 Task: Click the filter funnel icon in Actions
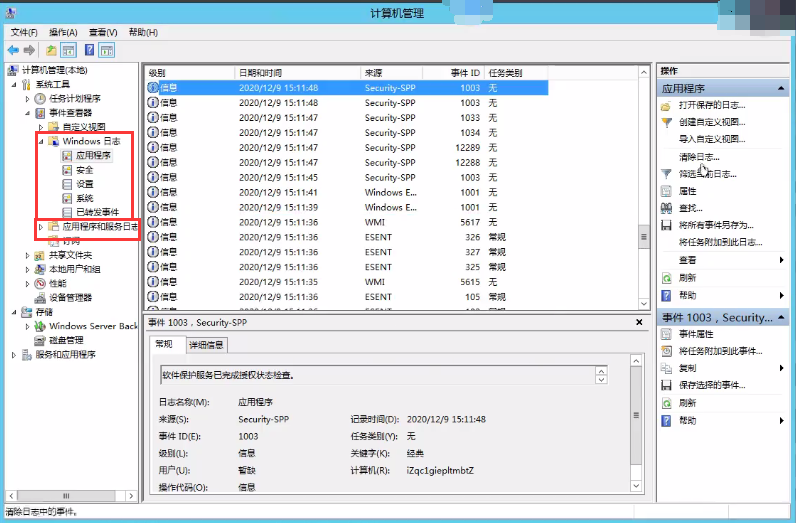click(x=666, y=174)
